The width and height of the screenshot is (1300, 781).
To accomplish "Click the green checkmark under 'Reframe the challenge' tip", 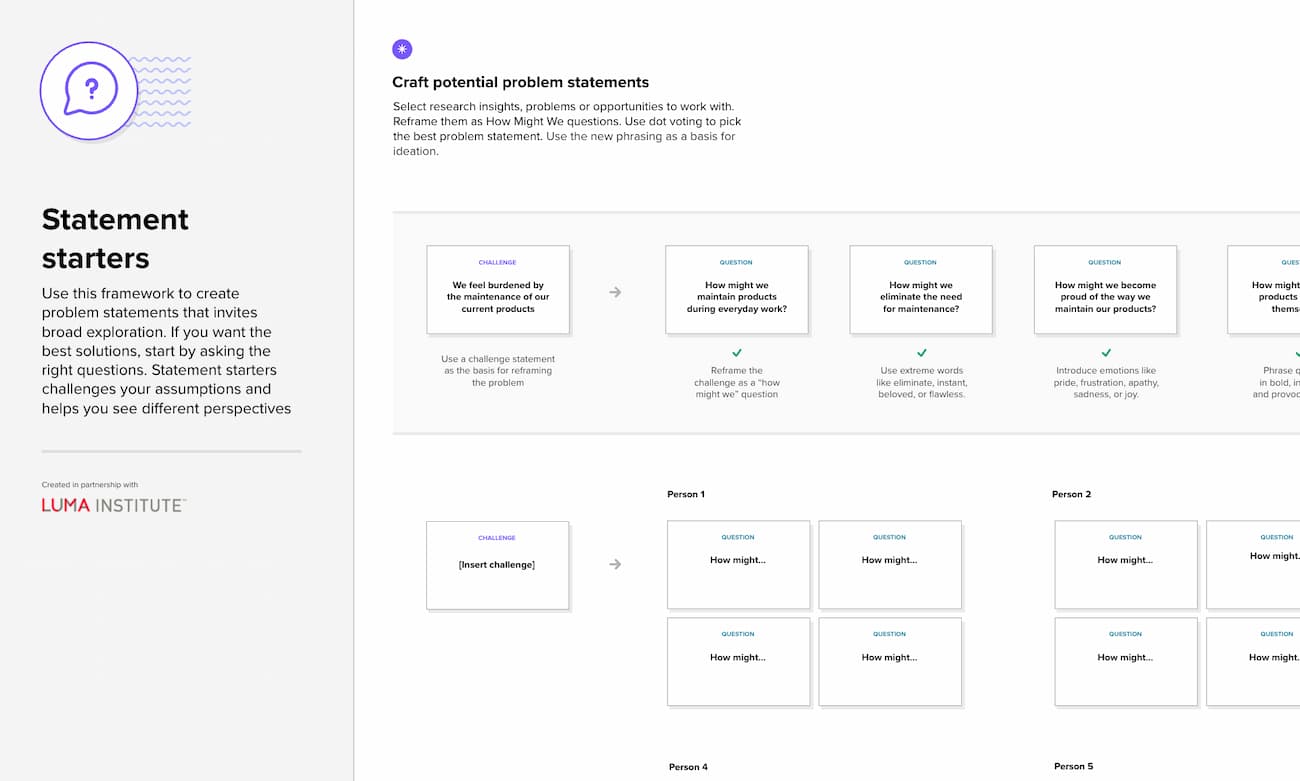I will [x=737, y=354].
